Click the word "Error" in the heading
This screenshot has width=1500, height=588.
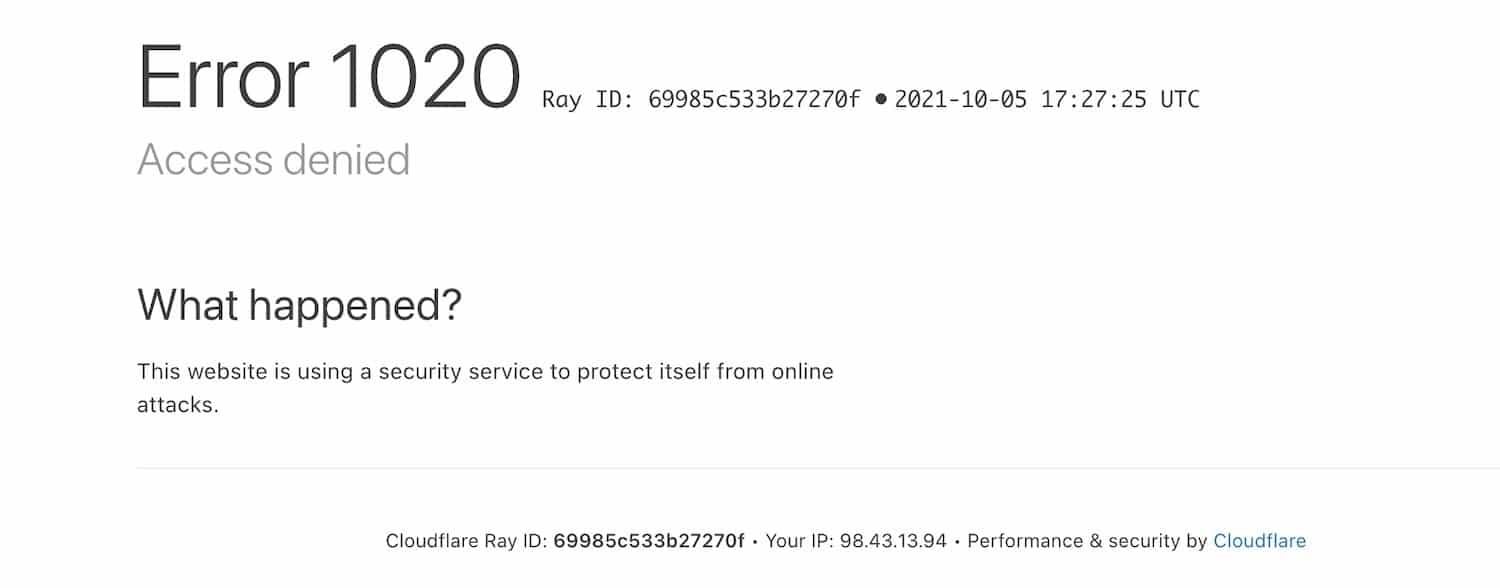click(222, 78)
